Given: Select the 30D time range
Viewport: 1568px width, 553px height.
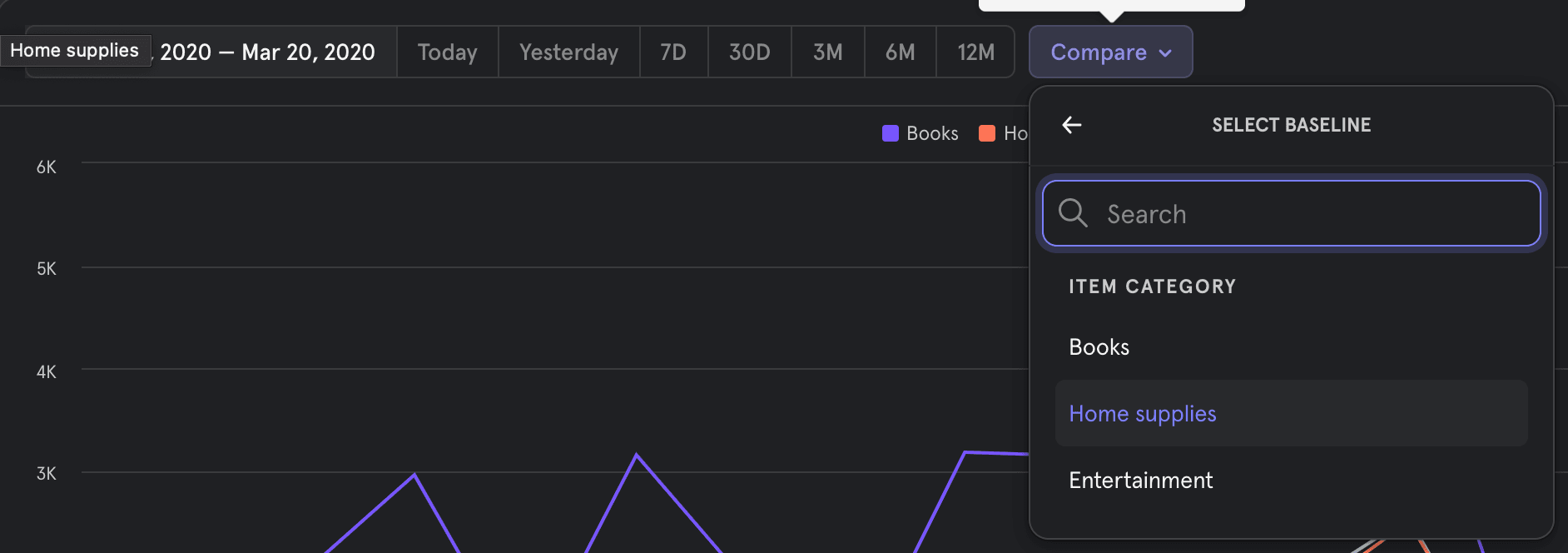Looking at the screenshot, I should tap(749, 52).
